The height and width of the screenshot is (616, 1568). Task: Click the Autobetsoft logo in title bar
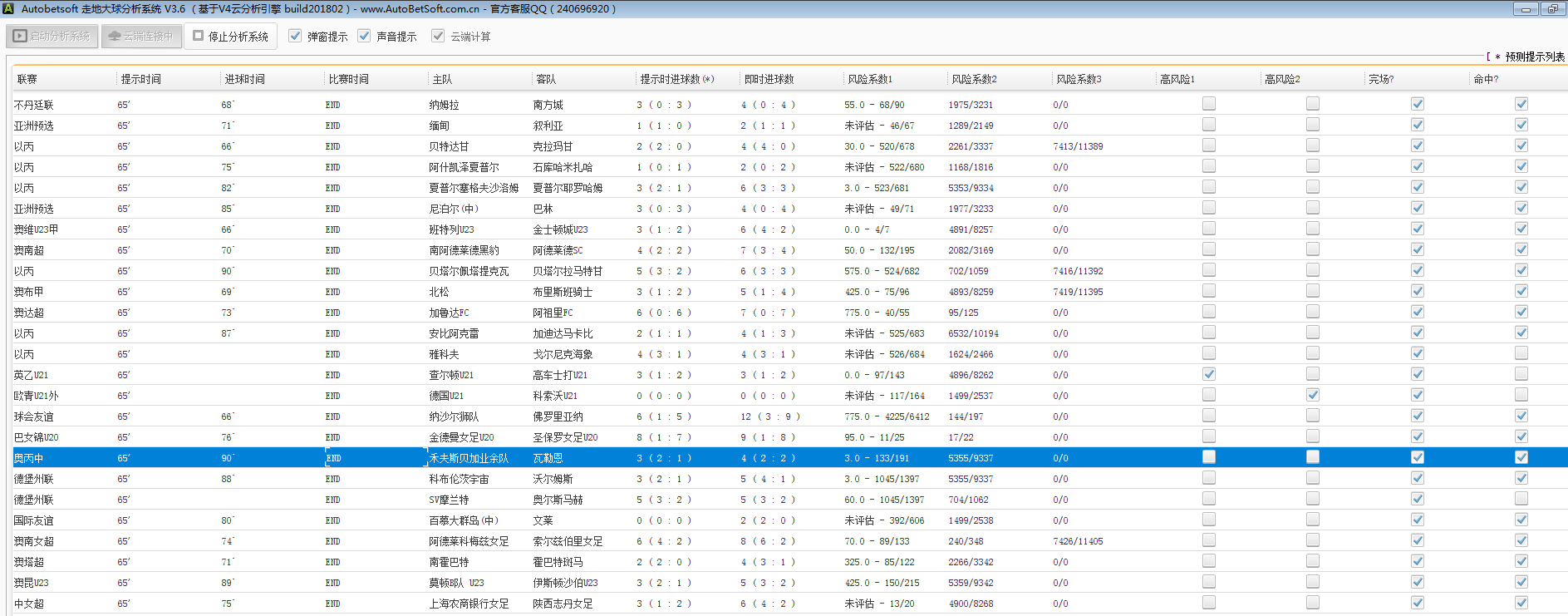point(8,9)
